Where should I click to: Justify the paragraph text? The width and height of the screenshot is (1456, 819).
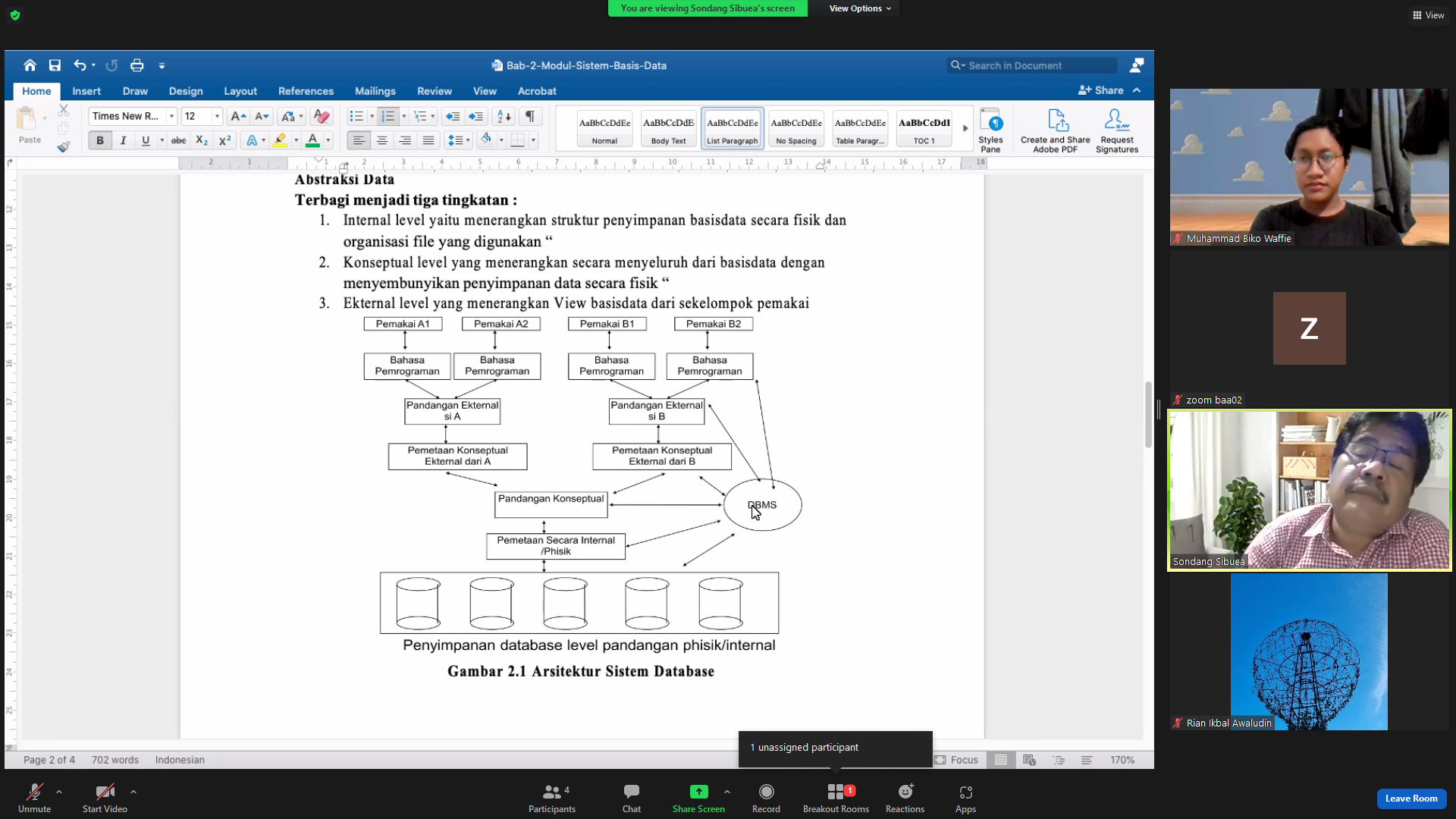coord(428,140)
